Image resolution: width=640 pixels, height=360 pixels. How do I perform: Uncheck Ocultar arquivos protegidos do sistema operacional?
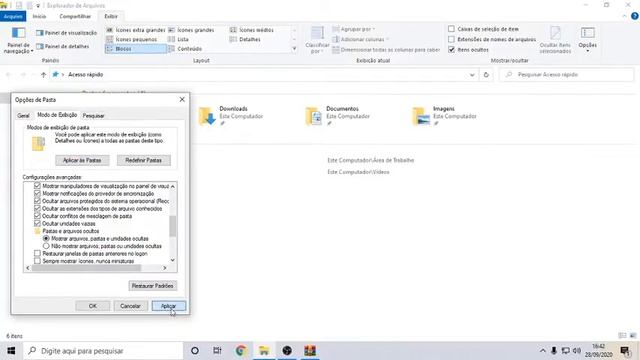[x=37, y=201]
